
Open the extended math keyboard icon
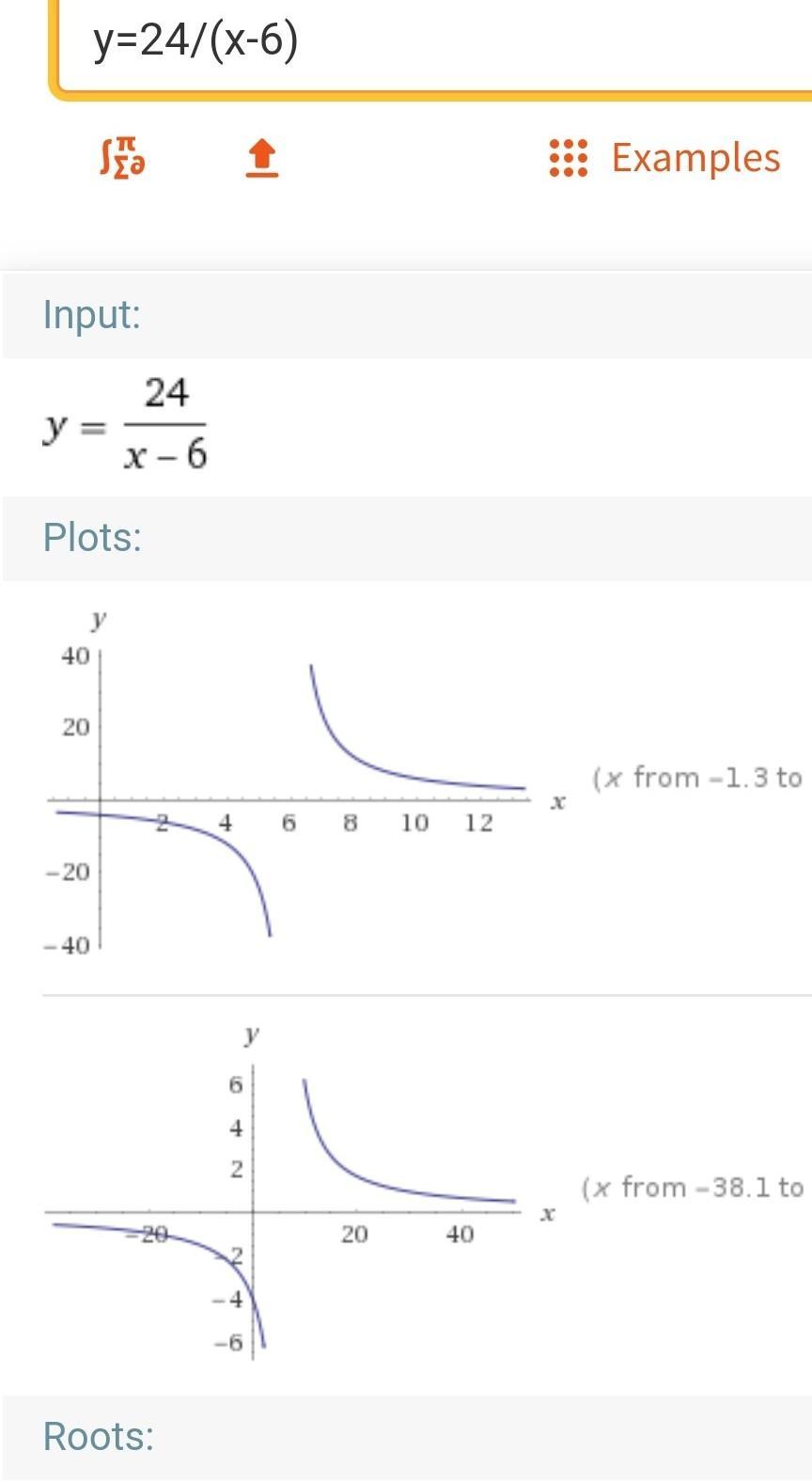pyautogui.click(x=122, y=157)
